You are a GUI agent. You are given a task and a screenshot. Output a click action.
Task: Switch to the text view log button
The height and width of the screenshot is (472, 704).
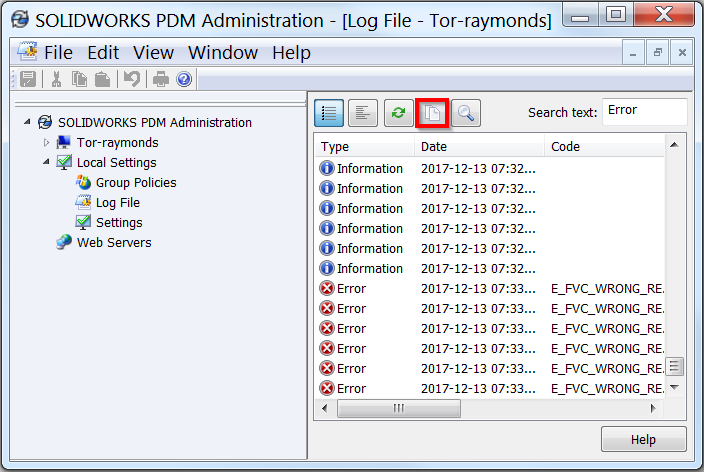[363, 113]
